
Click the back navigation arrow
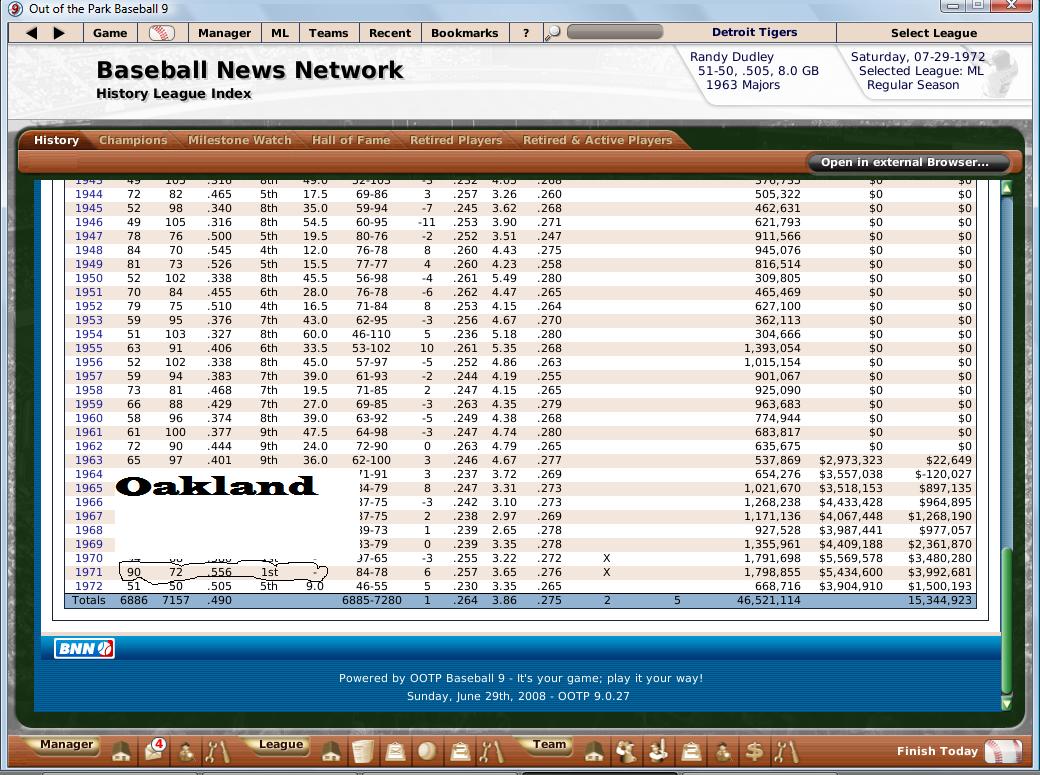click(32, 33)
